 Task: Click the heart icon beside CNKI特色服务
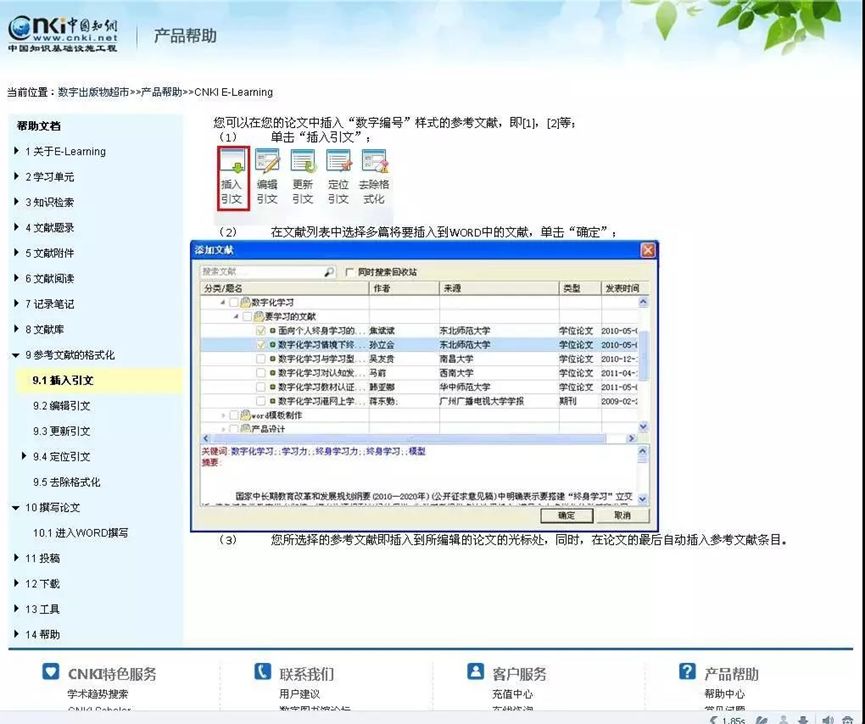(x=51, y=672)
